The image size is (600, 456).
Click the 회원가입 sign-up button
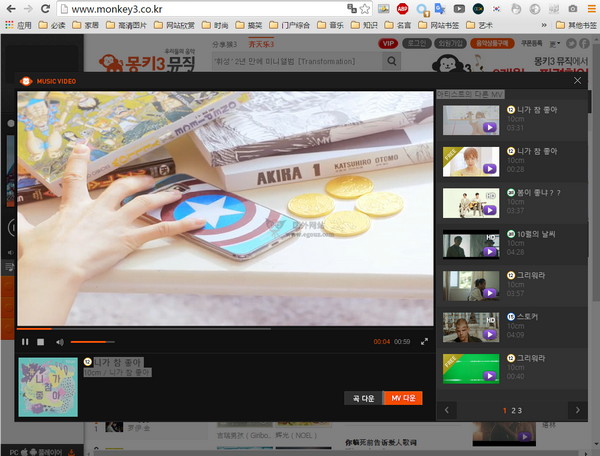click(x=450, y=43)
